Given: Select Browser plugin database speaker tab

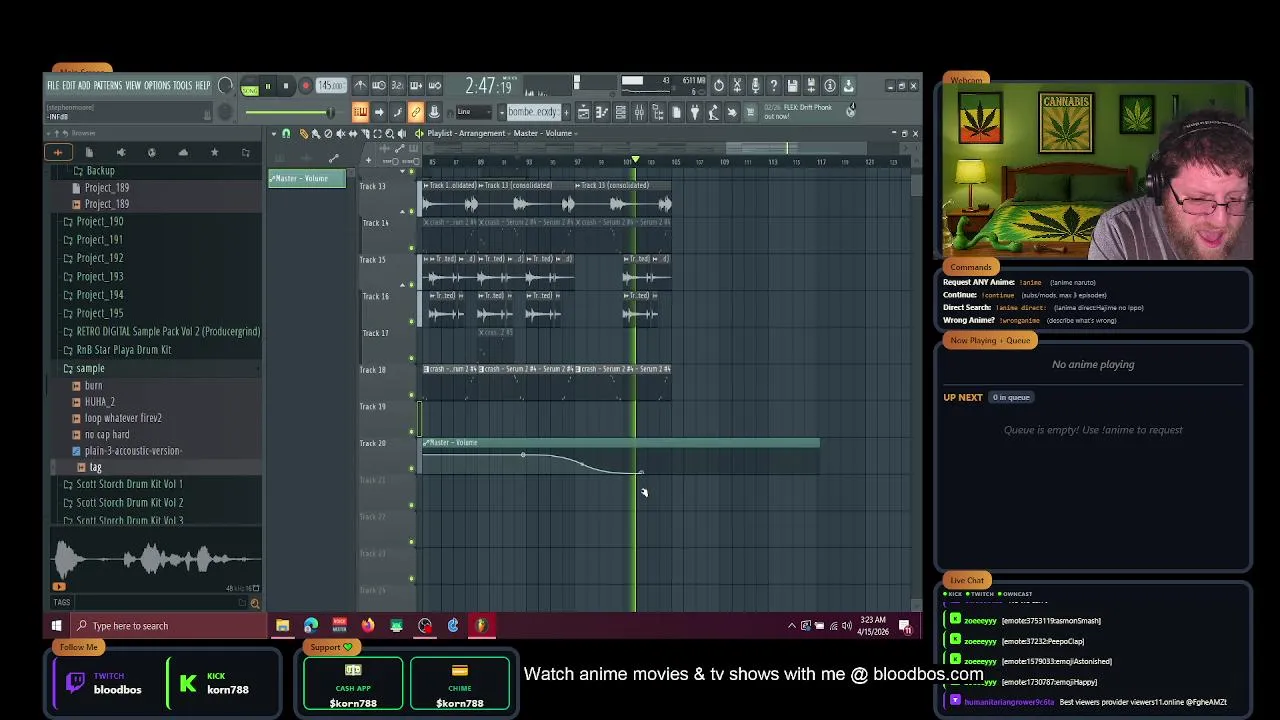Looking at the screenshot, I should [x=121, y=152].
